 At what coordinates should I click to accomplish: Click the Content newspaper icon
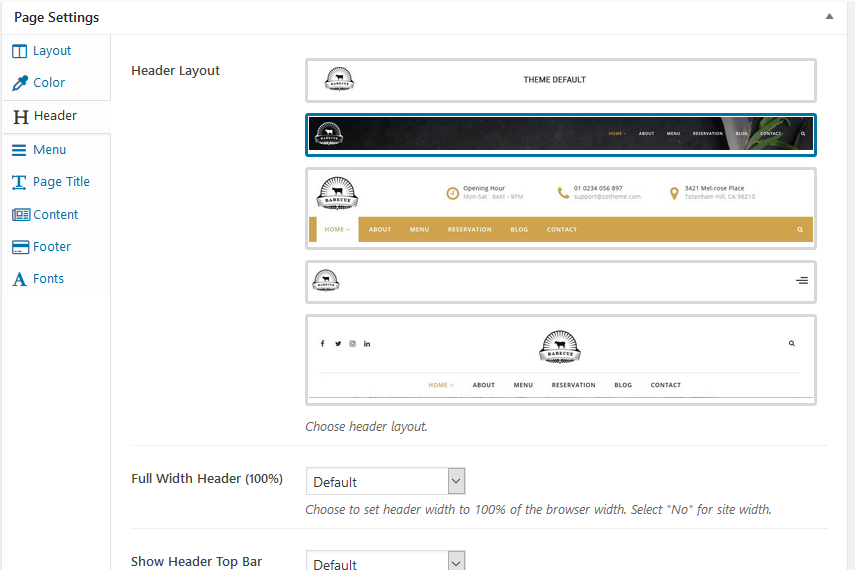(20, 215)
